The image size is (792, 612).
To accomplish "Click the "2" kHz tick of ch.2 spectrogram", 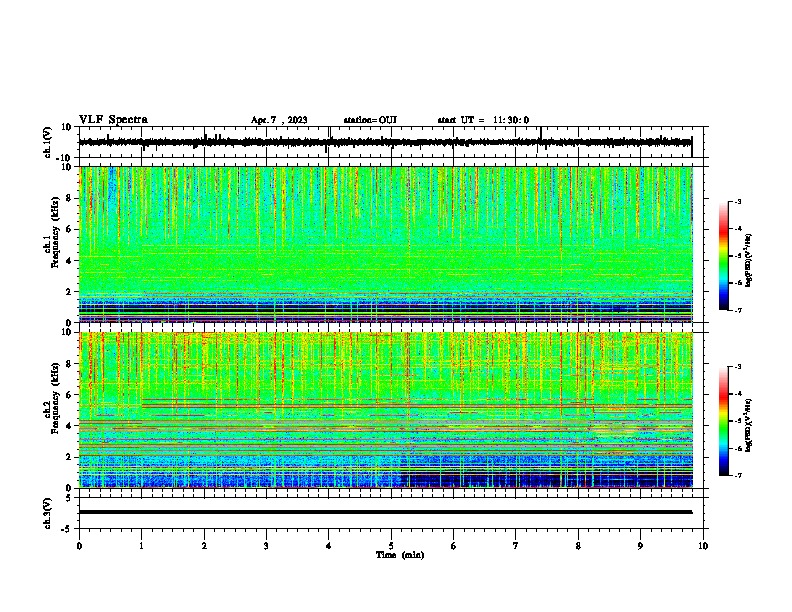I will click(69, 457).
